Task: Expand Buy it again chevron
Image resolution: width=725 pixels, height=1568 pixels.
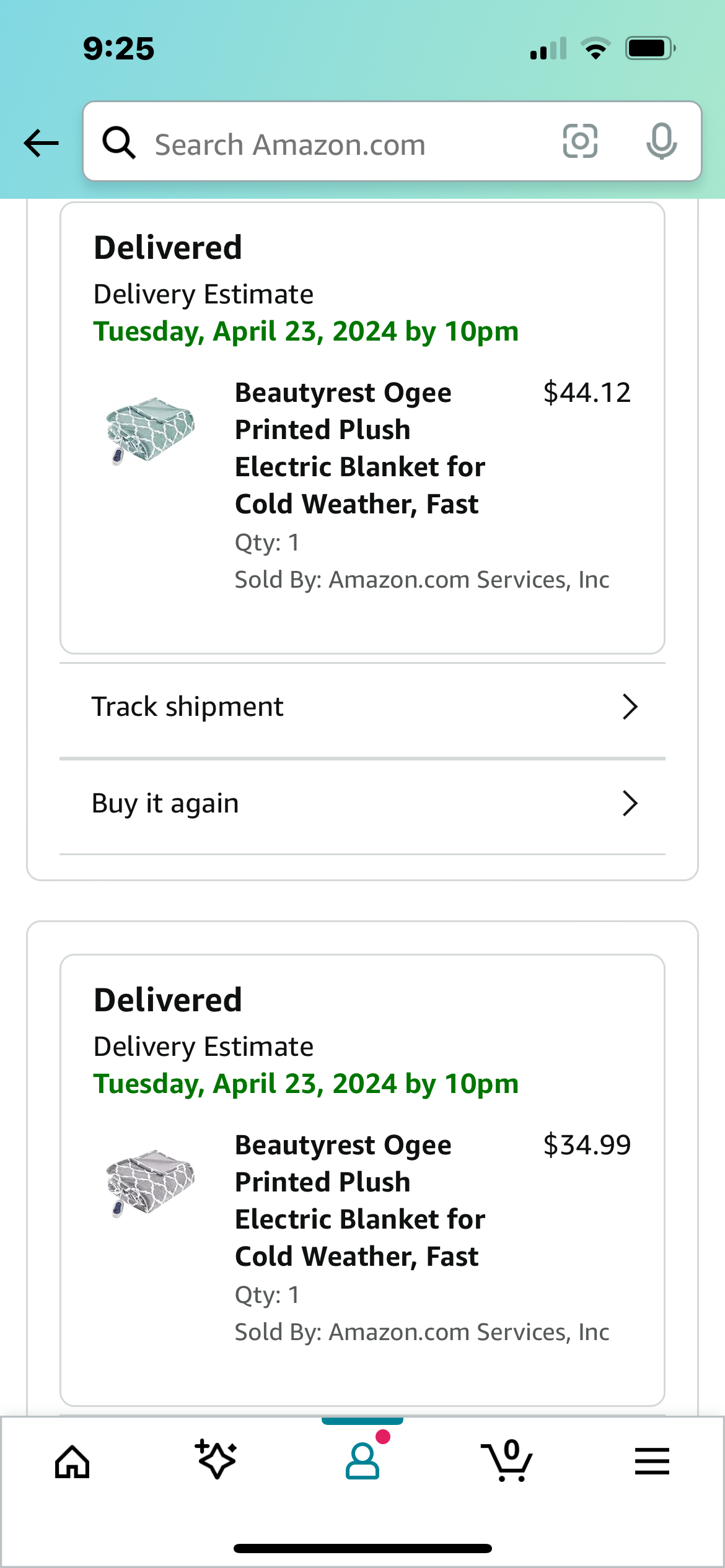Action: pos(630,803)
